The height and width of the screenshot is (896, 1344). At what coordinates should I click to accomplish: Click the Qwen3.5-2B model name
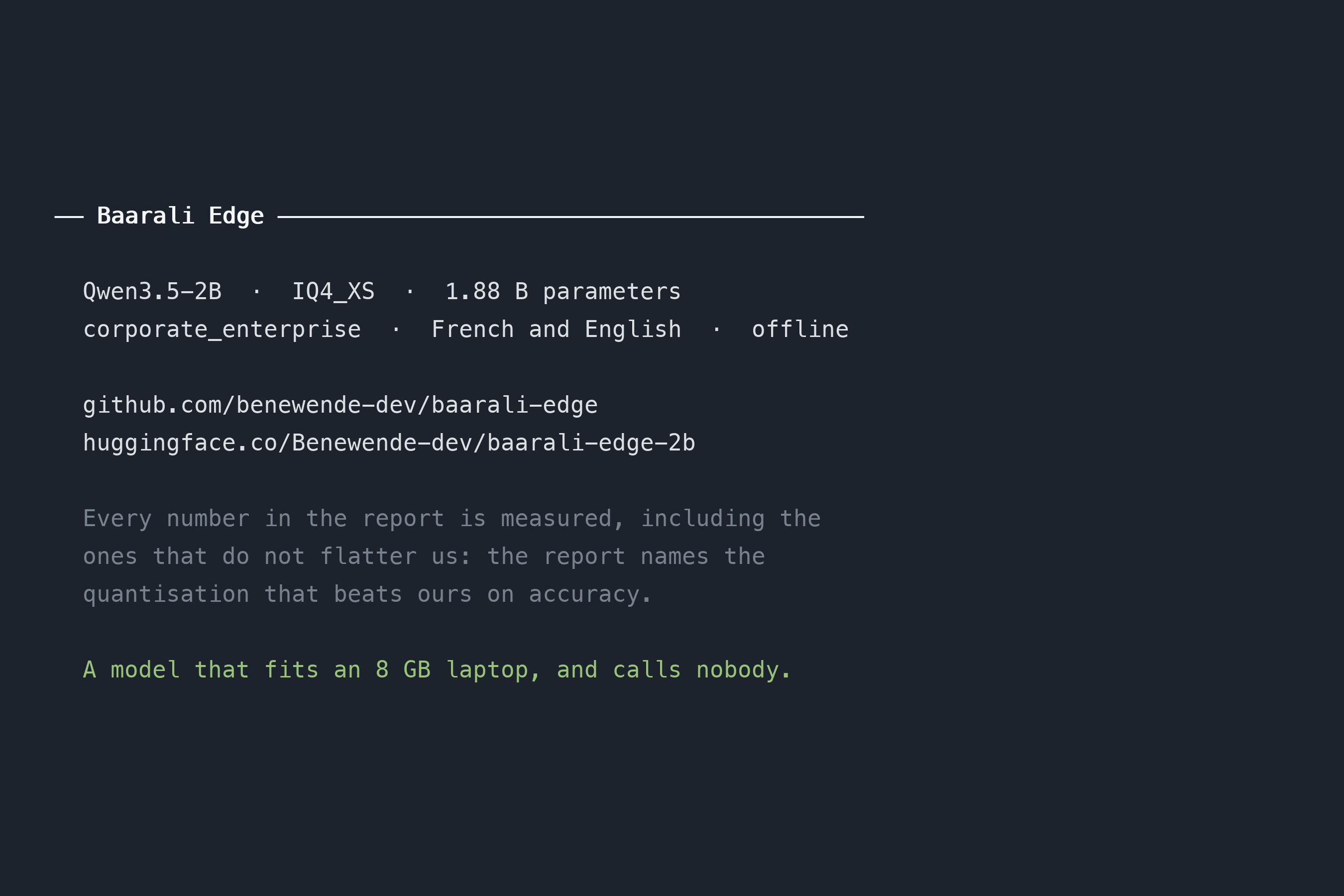[153, 291]
